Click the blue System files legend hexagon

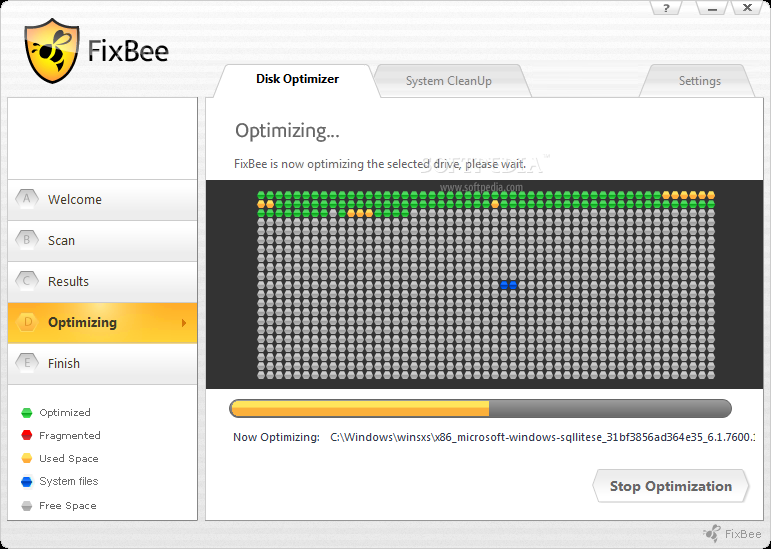27,482
